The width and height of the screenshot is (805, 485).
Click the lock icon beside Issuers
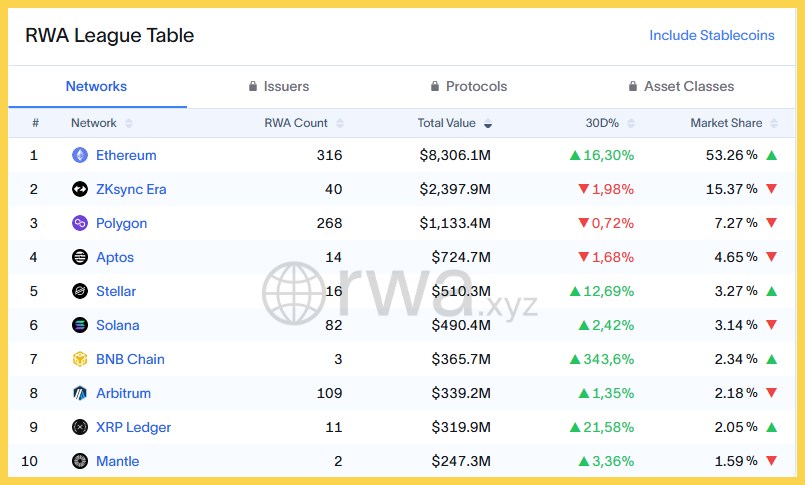tap(253, 86)
